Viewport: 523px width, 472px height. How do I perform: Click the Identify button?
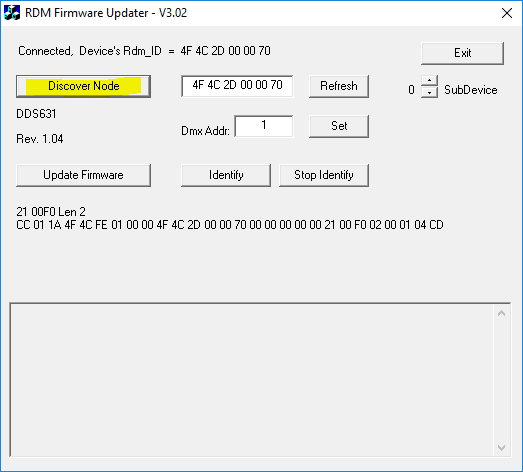tap(226, 175)
